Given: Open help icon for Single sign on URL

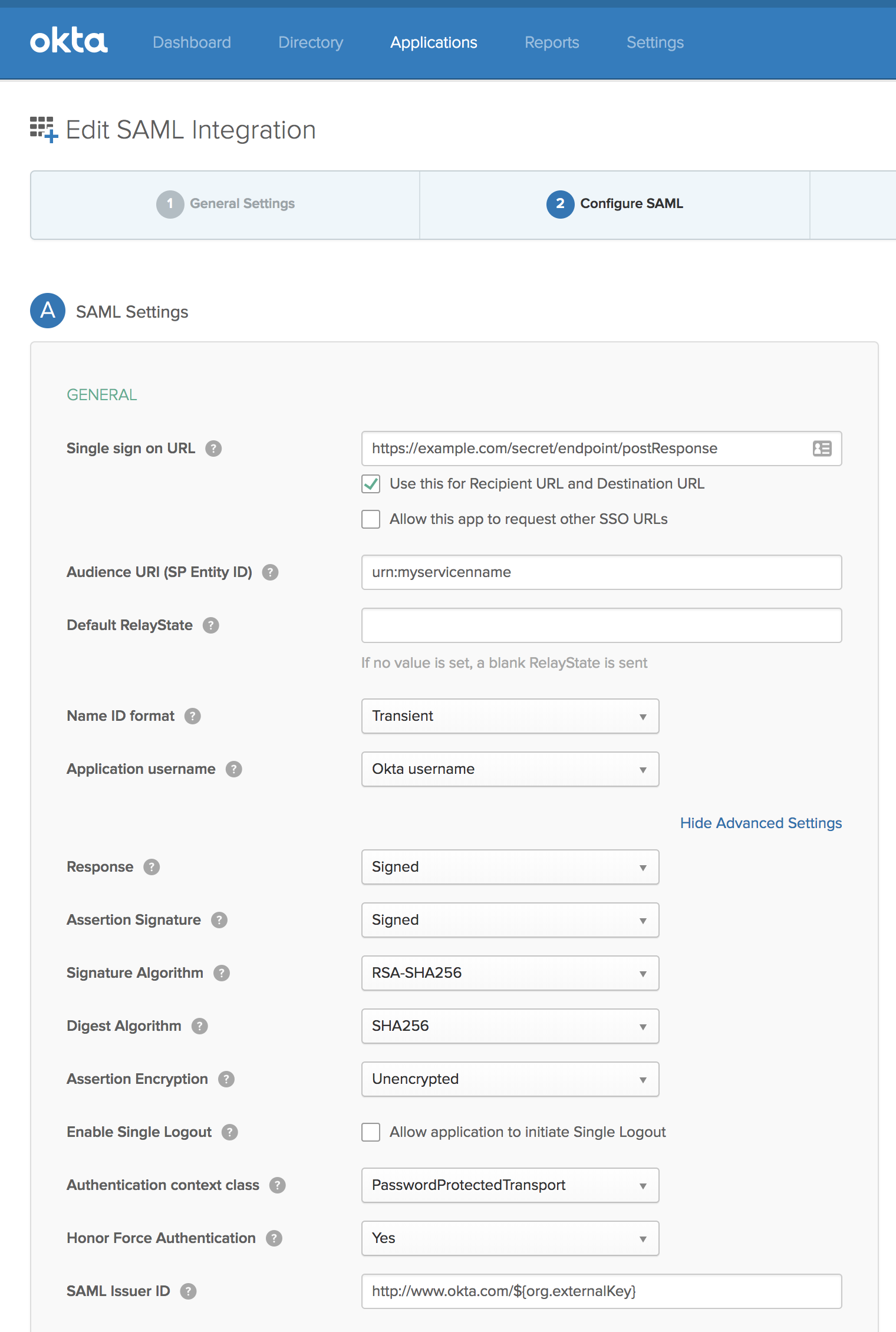Looking at the screenshot, I should pyautogui.click(x=213, y=449).
